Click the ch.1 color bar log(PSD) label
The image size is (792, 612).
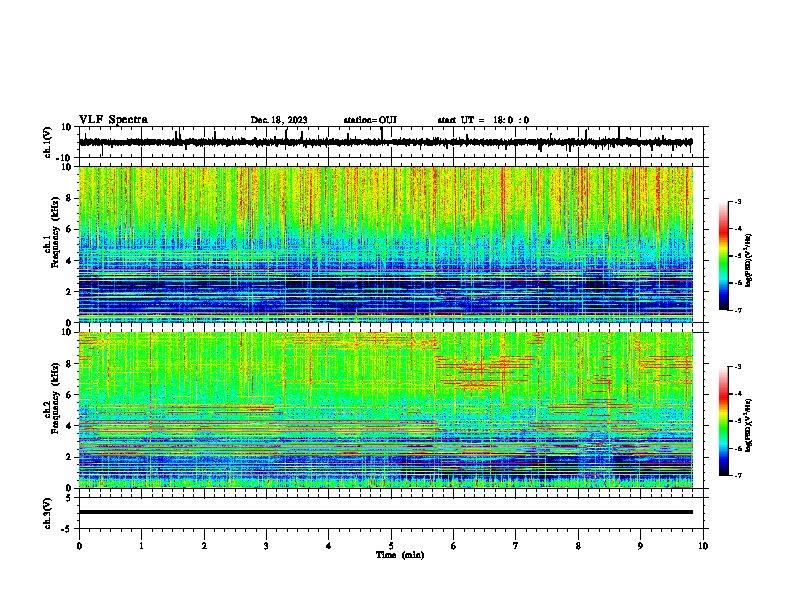pyautogui.click(x=748, y=261)
